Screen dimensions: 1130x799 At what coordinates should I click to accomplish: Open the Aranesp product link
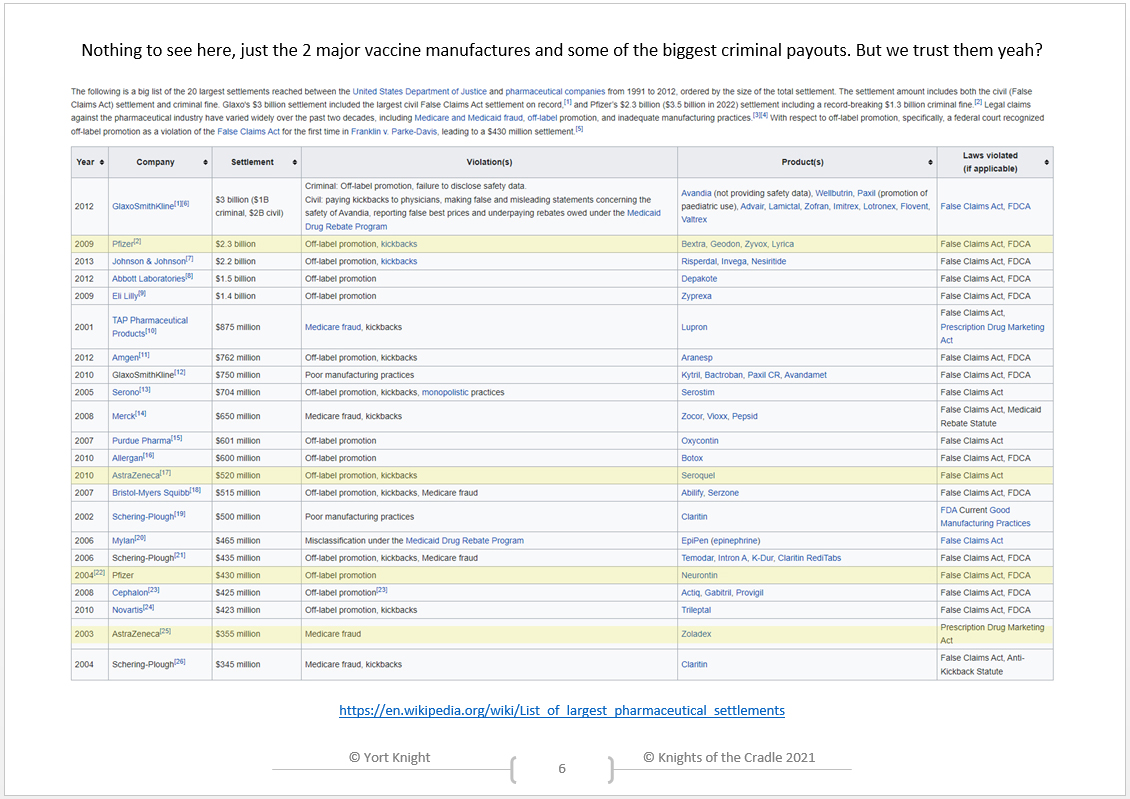click(697, 357)
